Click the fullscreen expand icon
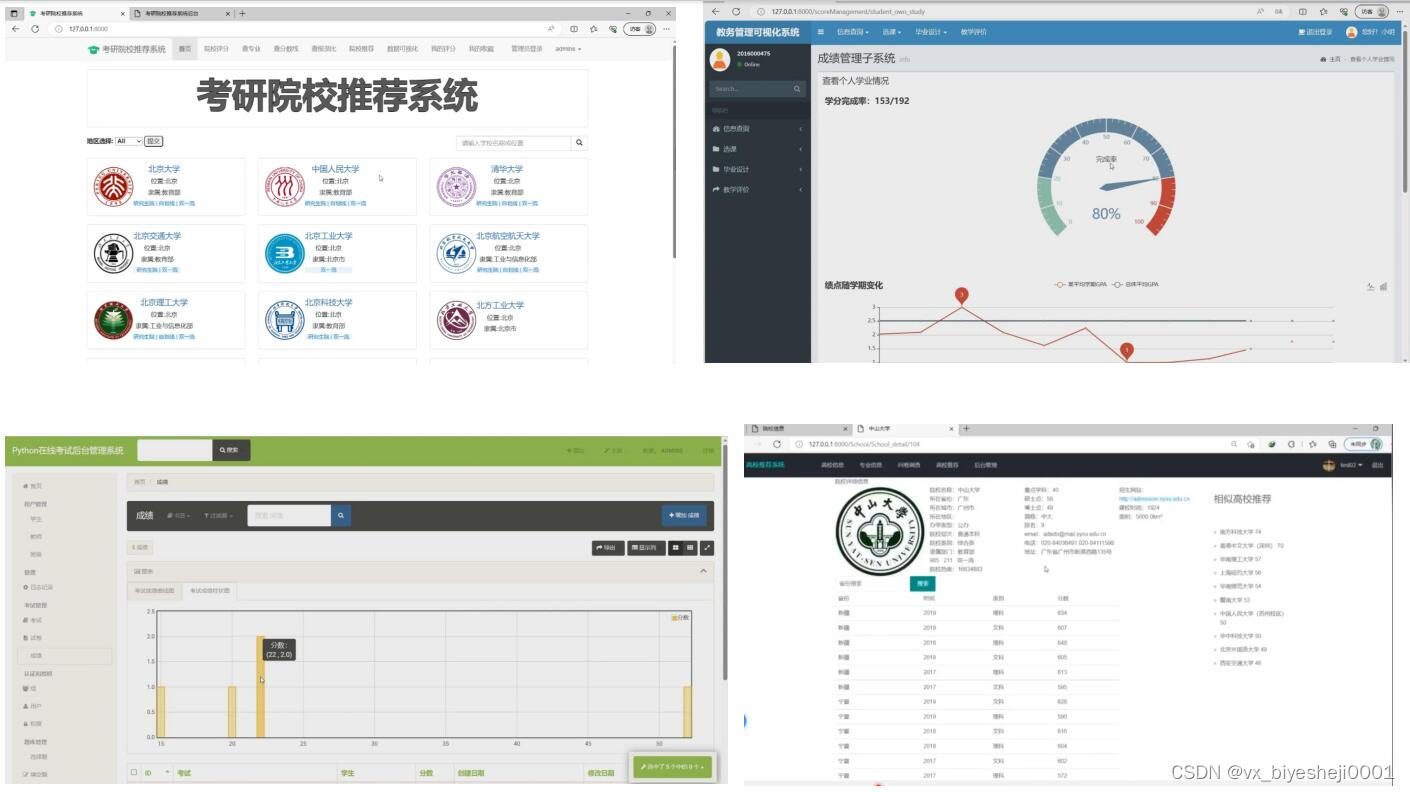This screenshot has height=792, width=1410. click(x=707, y=547)
